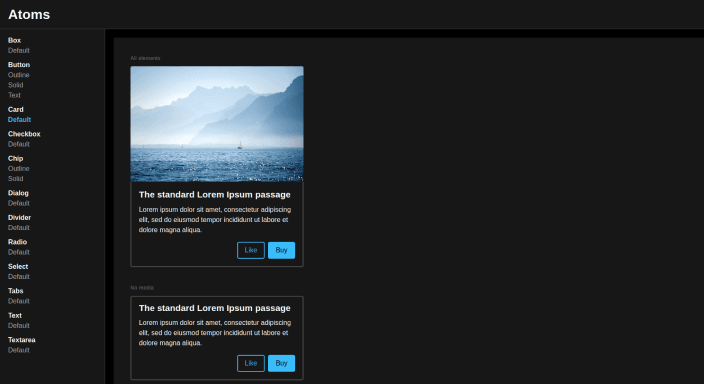This screenshot has width=704, height=384.
Task: Select Solid under Button section
Action: (15, 85)
